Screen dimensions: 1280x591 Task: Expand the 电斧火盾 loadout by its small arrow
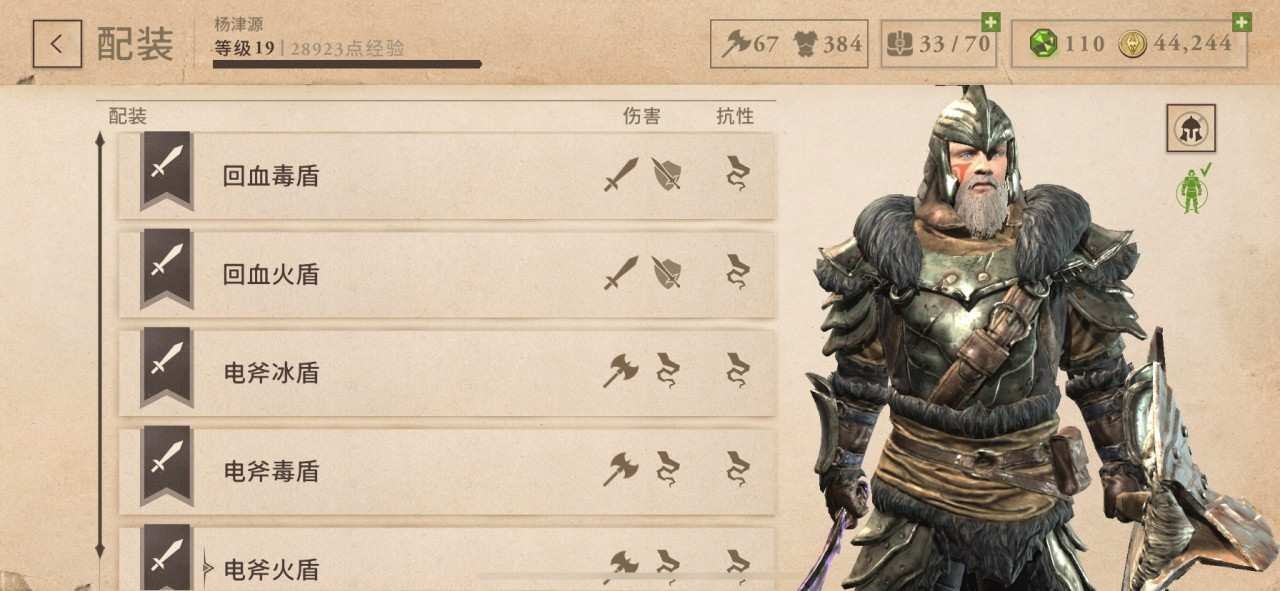[x=208, y=568]
